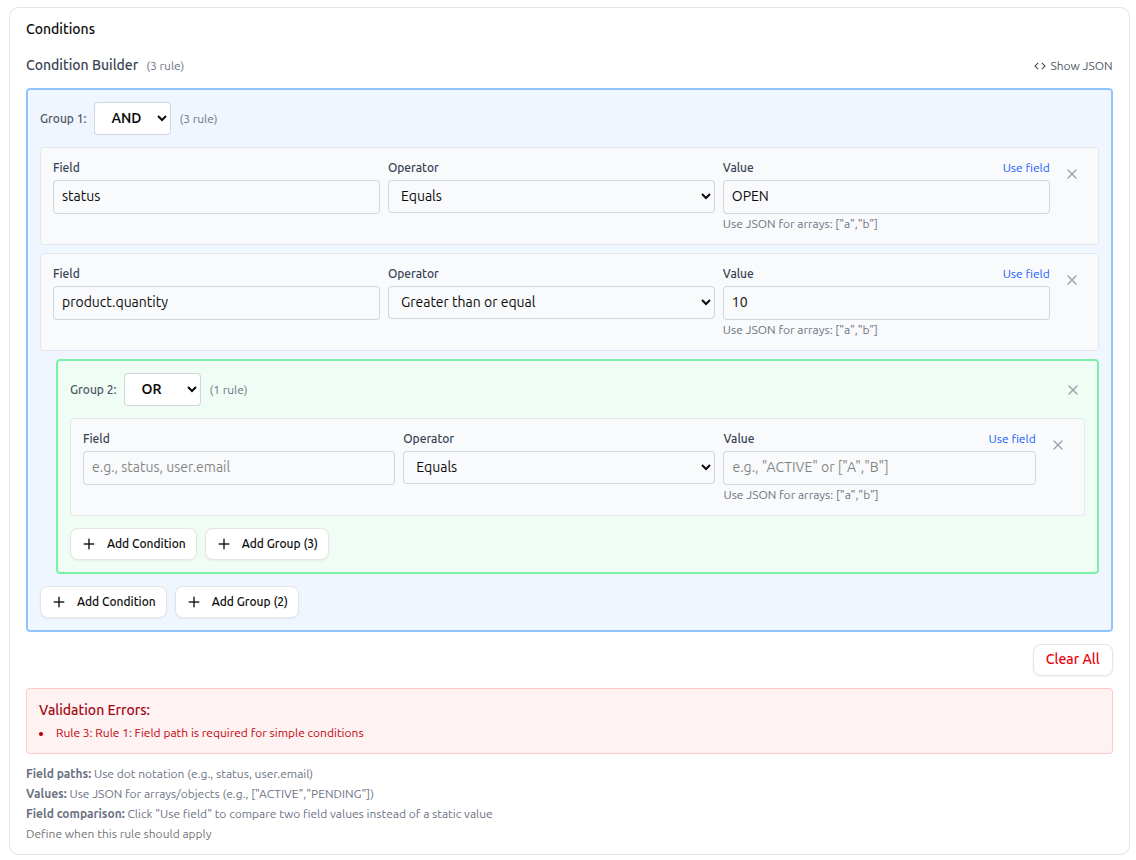The image size is (1136, 860).
Task: Click Use field link on the status rule
Action: (x=1025, y=167)
